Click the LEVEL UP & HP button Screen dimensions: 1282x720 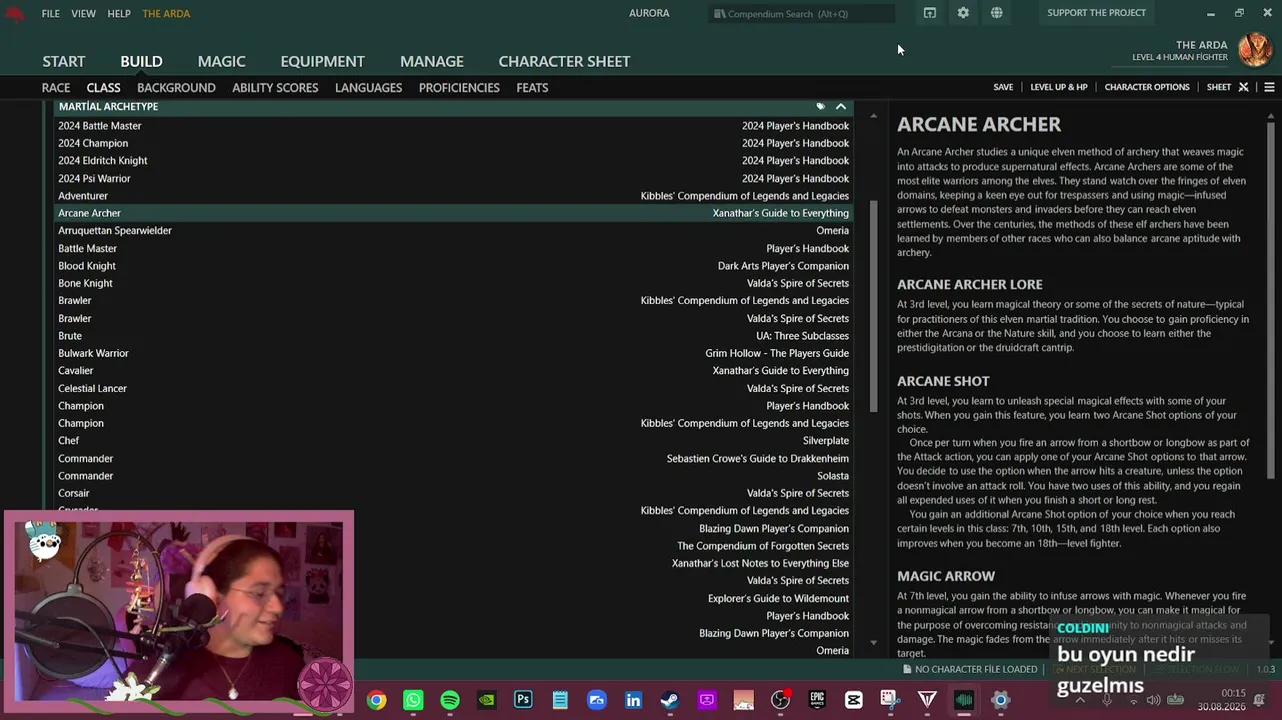(1059, 87)
